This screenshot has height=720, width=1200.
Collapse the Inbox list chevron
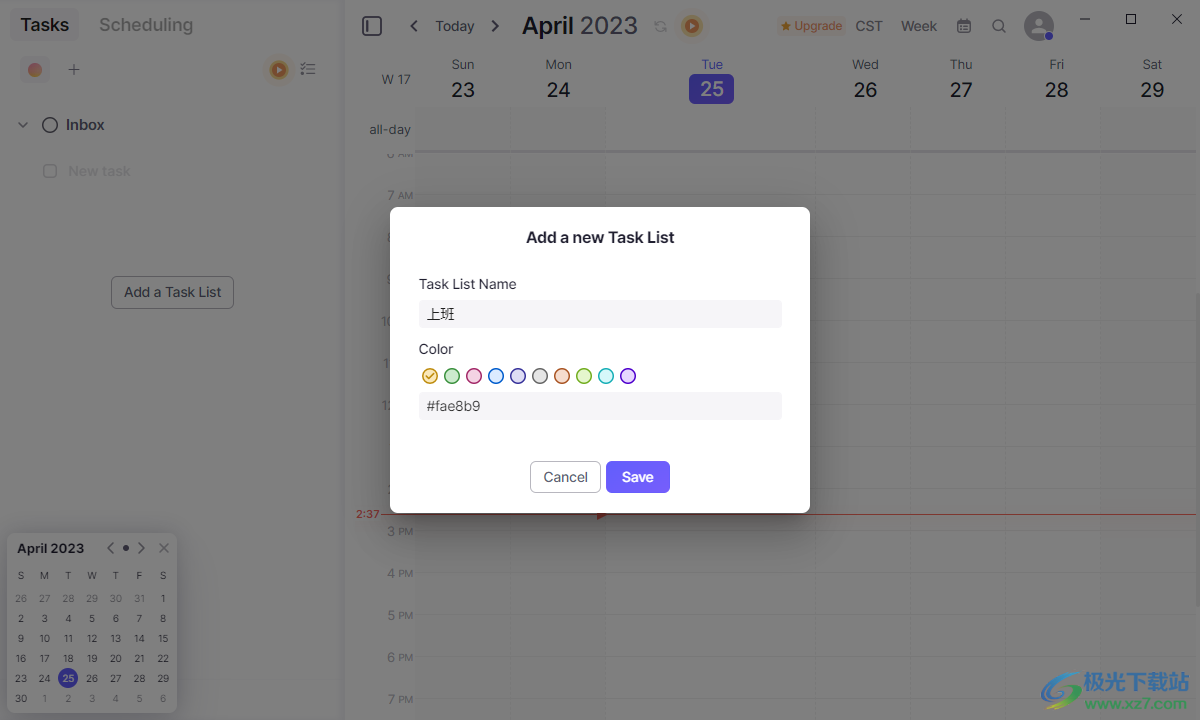pyautogui.click(x=23, y=125)
